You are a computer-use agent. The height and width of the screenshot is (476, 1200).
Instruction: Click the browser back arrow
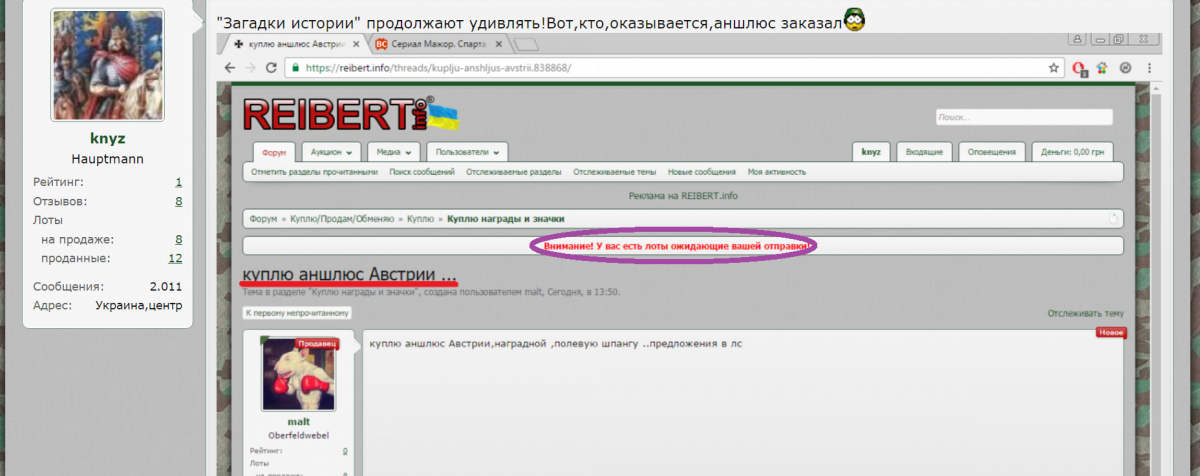[229, 68]
